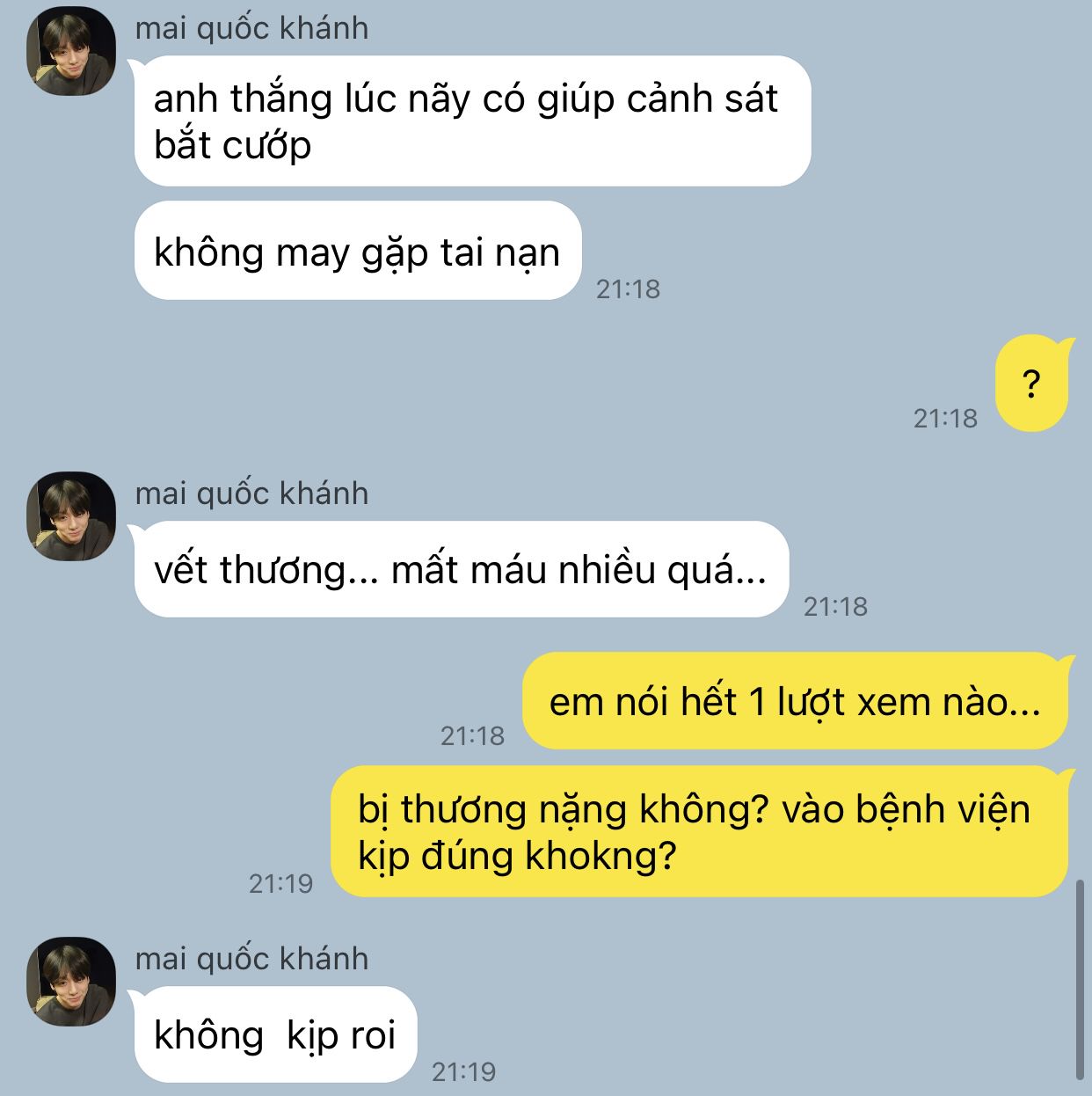Image resolution: width=1092 pixels, height=1096 pixels.
Task: Select message 'anh thắng lúc nãy có giúp cảnh sát'
Action: [472, 121]
